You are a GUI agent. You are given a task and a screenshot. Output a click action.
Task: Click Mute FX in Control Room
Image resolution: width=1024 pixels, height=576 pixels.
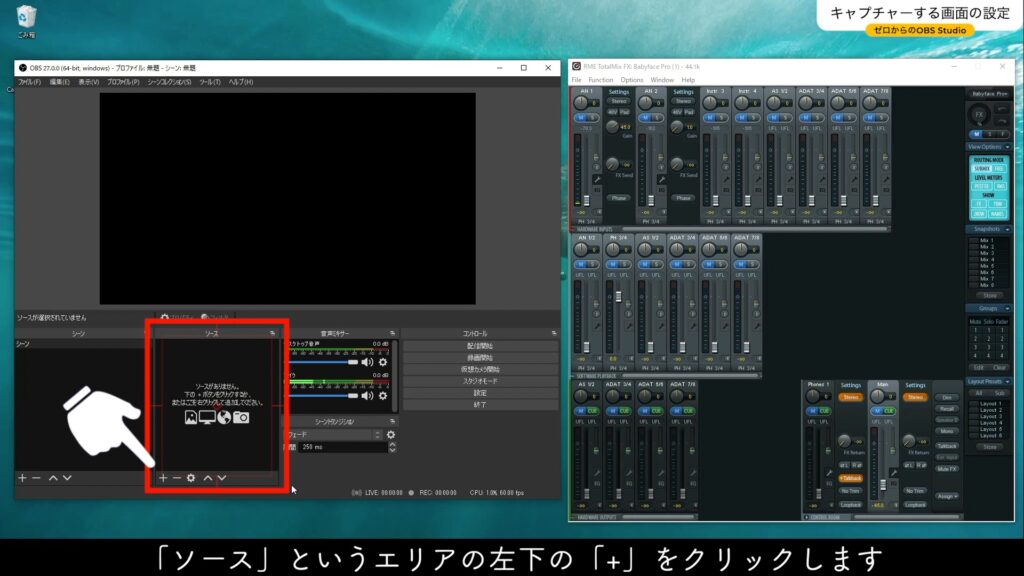[947, 469]
